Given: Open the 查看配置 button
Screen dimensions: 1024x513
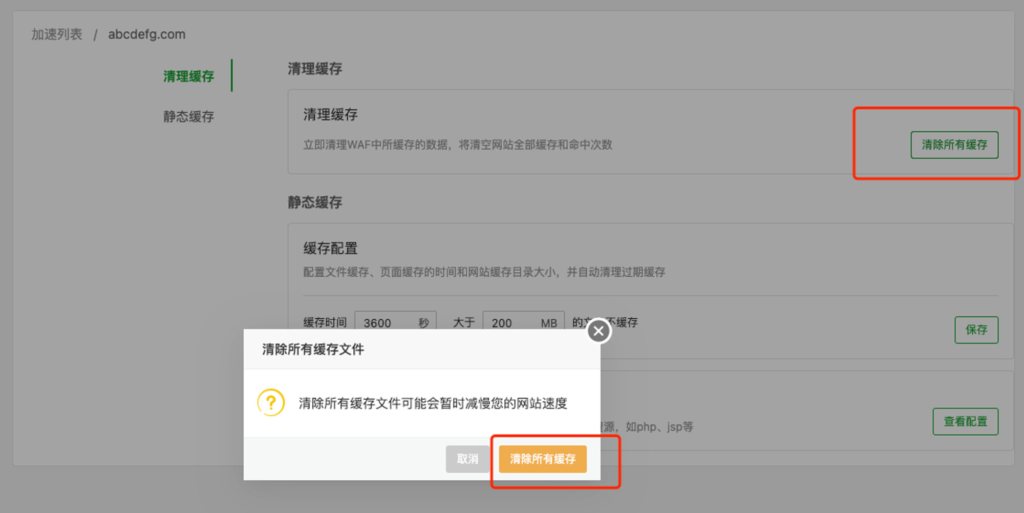Looking at the screenshot, I should tap(965, 422).
